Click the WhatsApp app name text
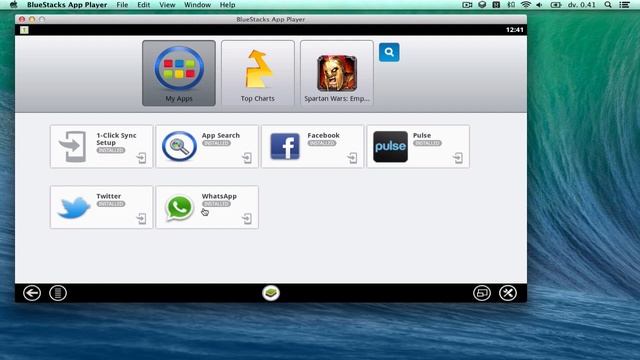640x360 pixels. [219, 196]
